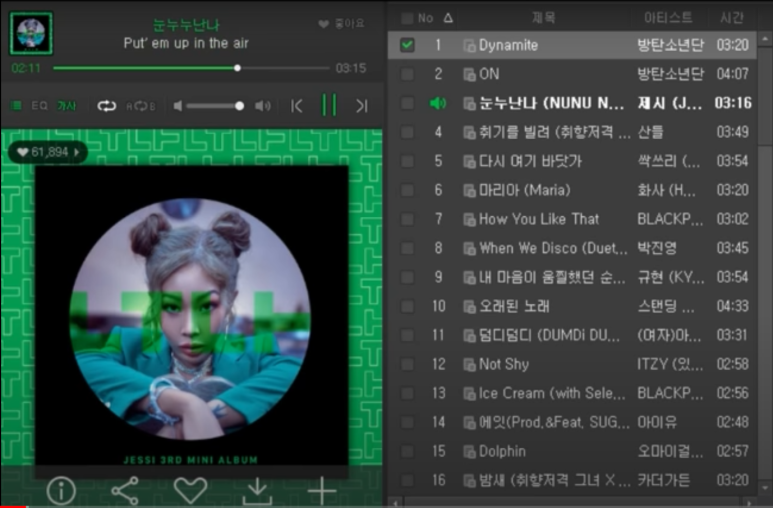This screenshot has height=508, width=773.
Task: Click the file icon beside 덤디덤디
Action: (x=469, y=336)
